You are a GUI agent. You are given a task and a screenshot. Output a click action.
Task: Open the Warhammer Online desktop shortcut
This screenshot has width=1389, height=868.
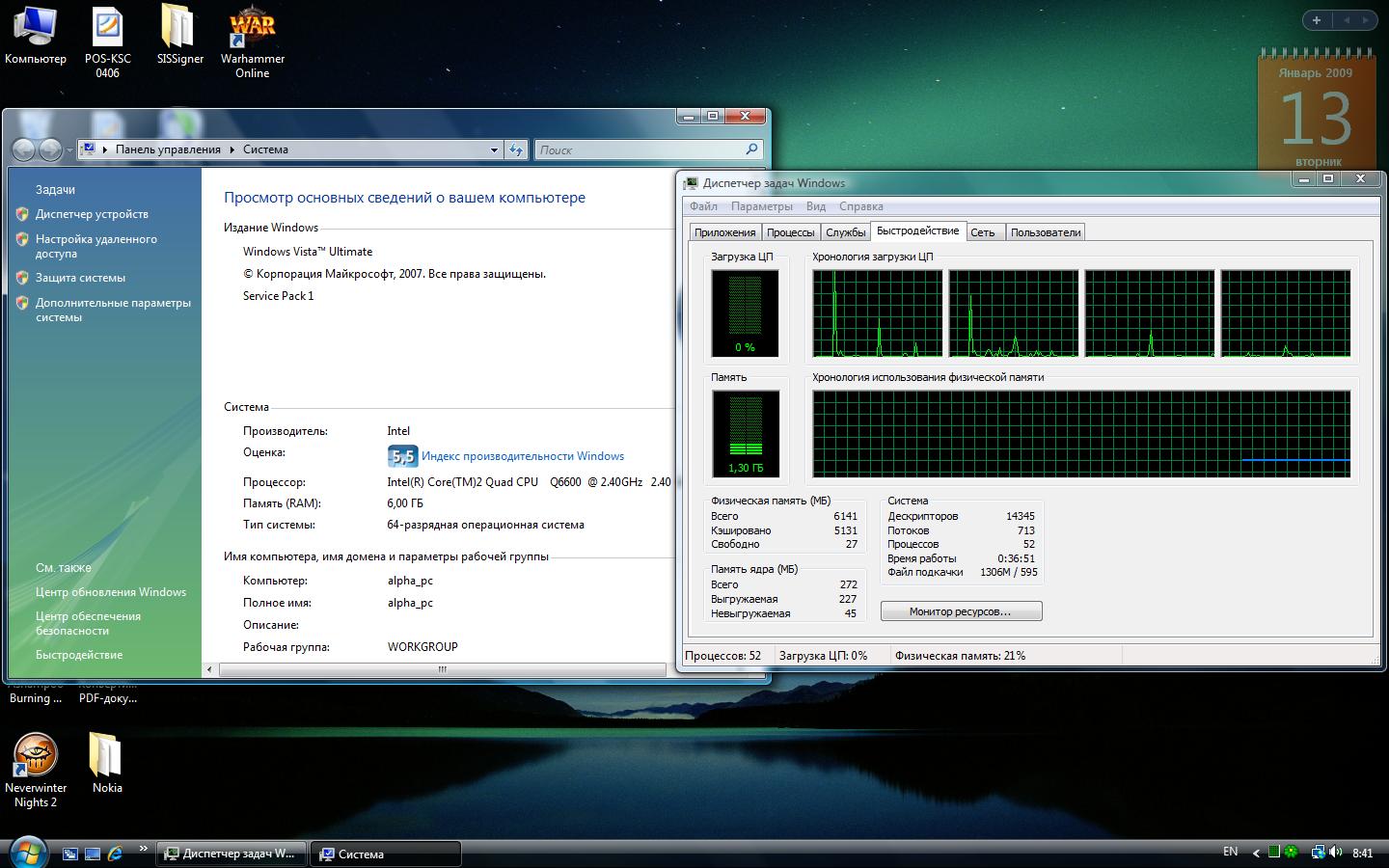252,29
